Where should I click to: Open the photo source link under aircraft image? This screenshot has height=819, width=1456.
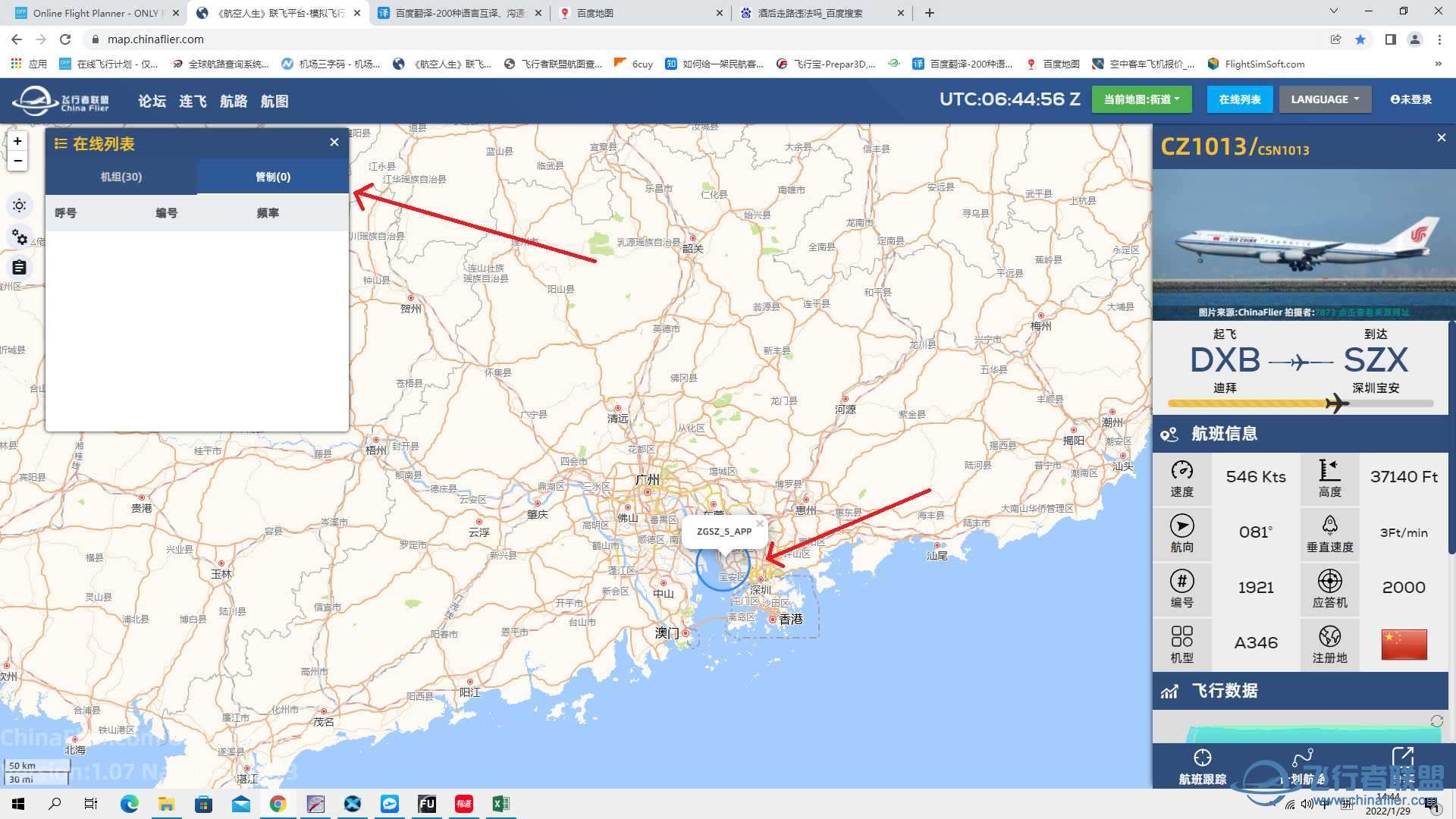click(x=1373, y=312)
